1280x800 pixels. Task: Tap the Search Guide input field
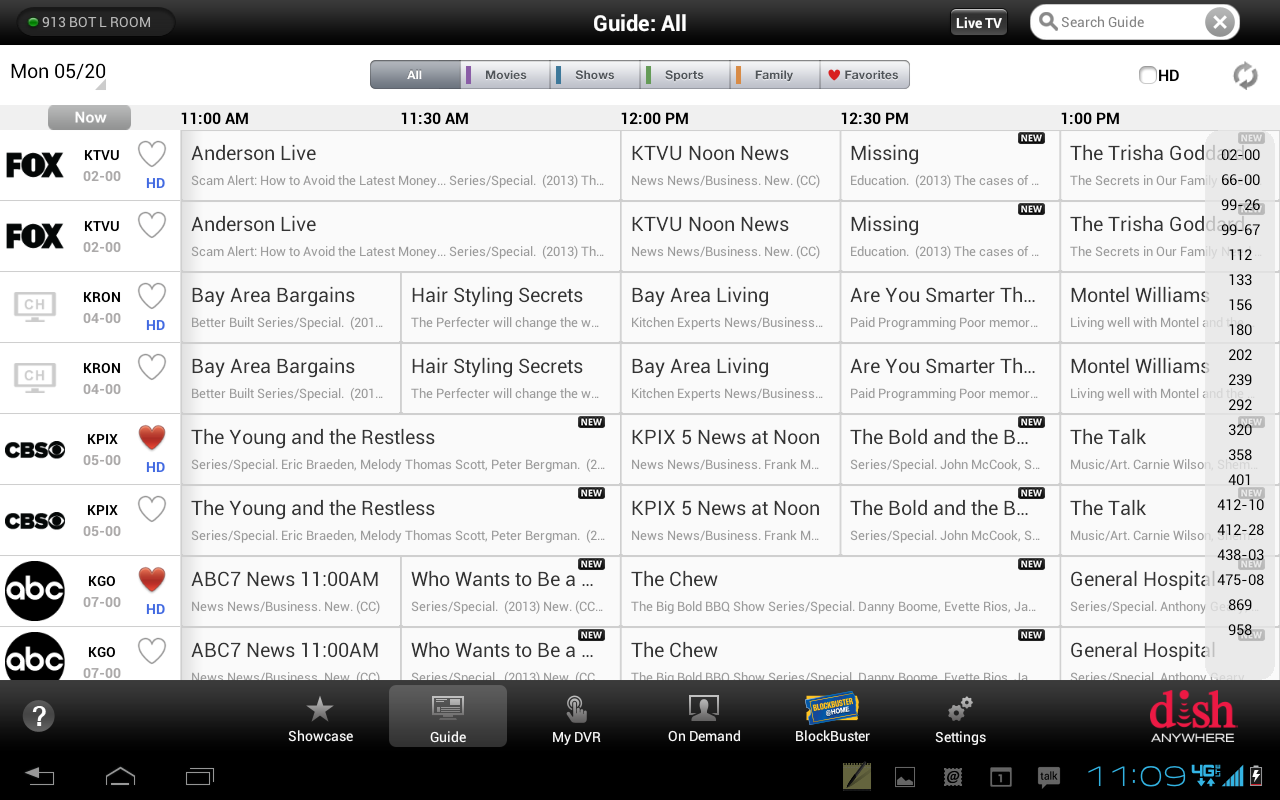[1120, 21]
